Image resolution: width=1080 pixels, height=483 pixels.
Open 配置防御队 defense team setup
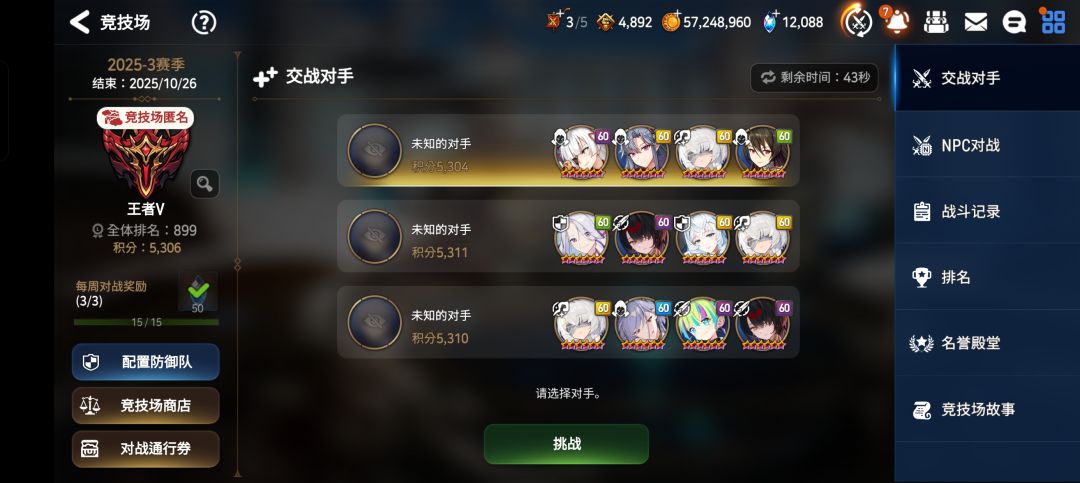pos(146,362)
